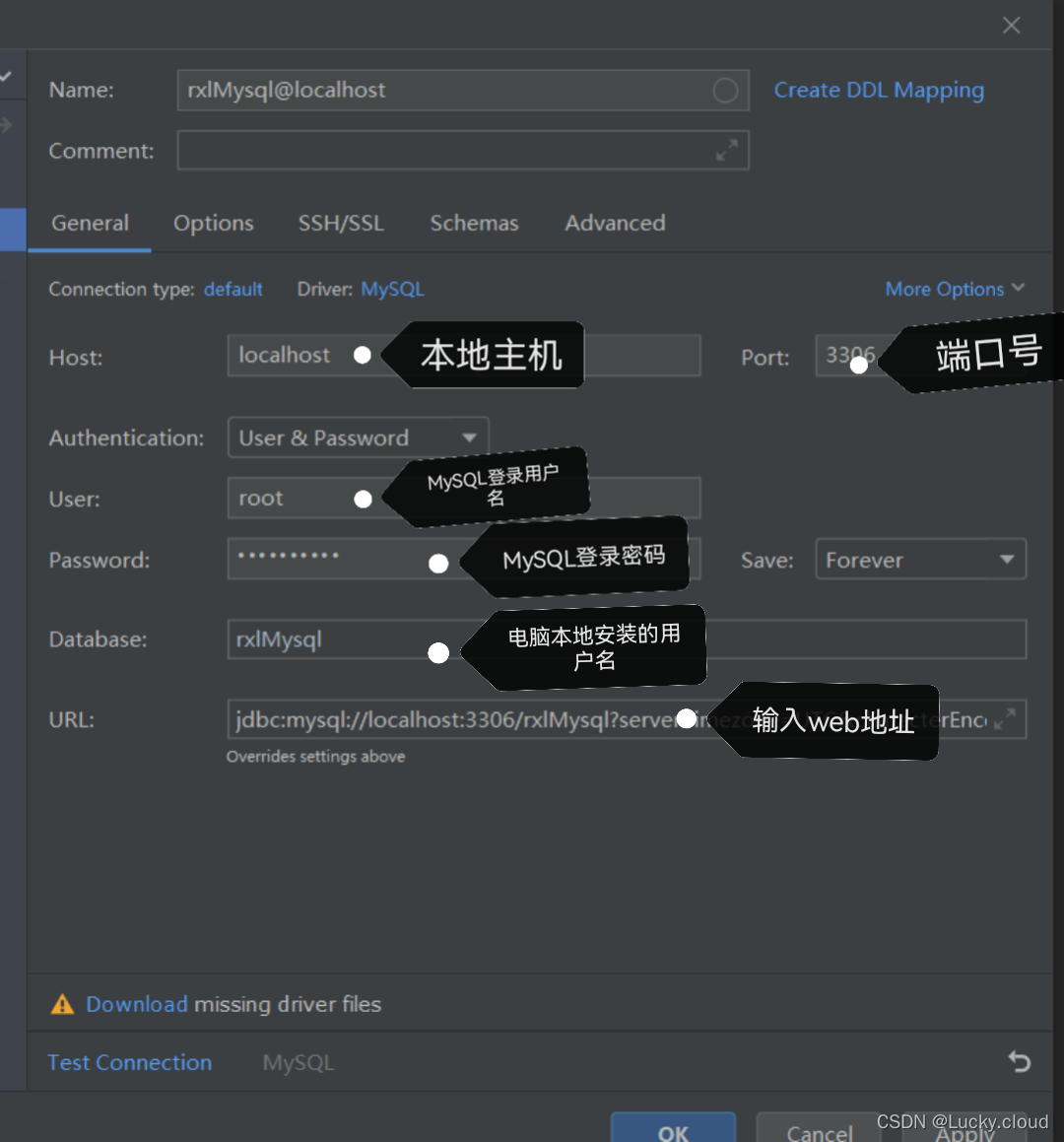Click the revert changes undo icon
The image size is (1064, 1142).
click(x=1020, y=1062)
